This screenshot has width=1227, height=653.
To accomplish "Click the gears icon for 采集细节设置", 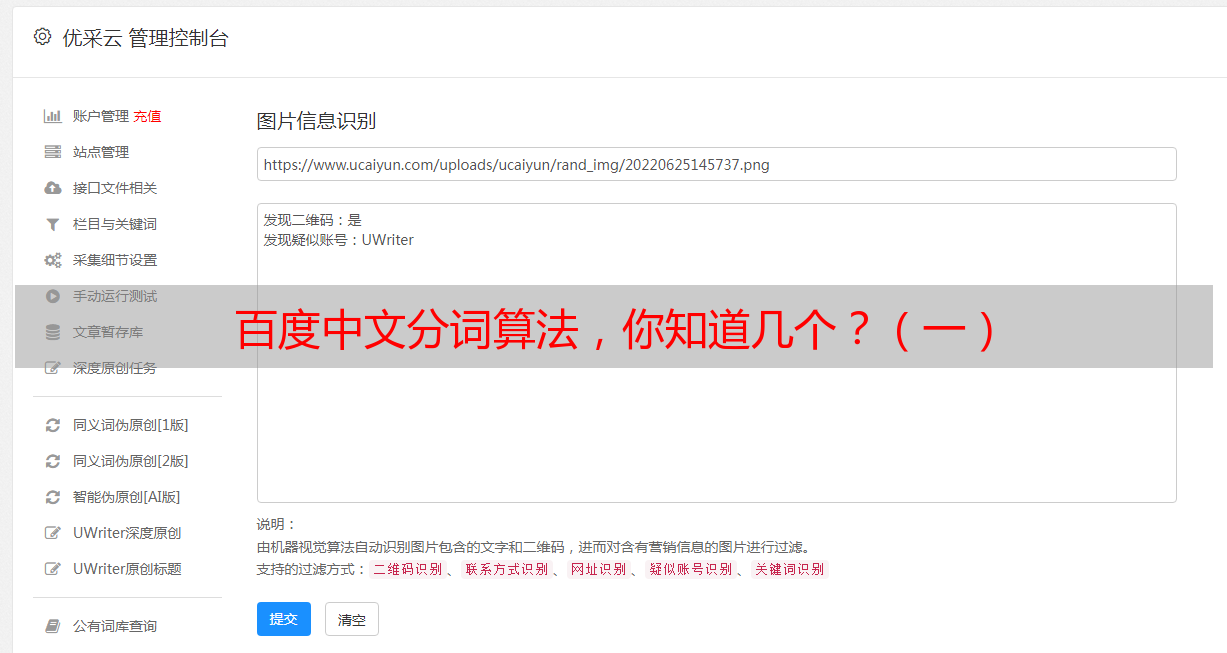I will (x=53, y=260).
